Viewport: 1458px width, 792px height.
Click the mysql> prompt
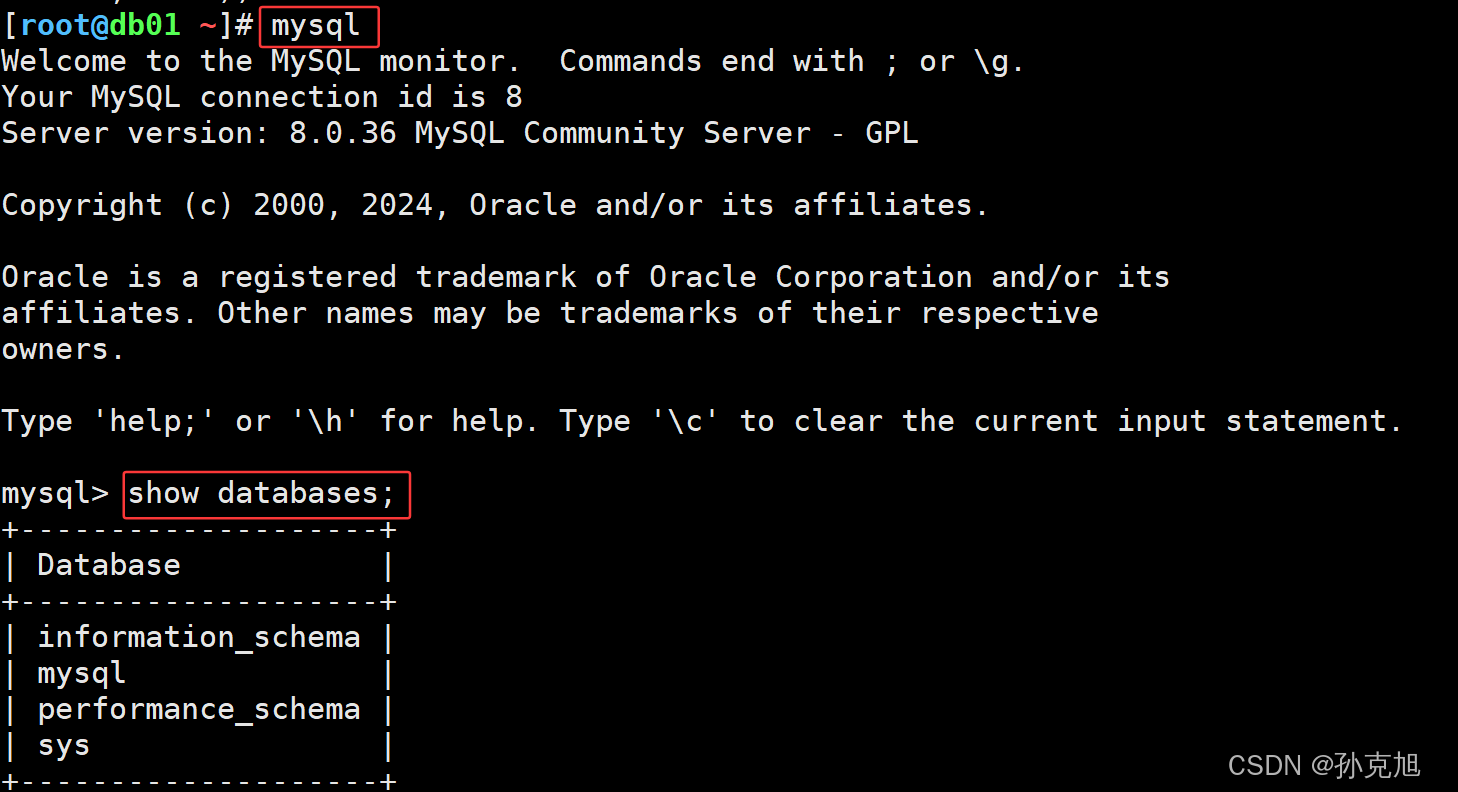coord(55,493)
